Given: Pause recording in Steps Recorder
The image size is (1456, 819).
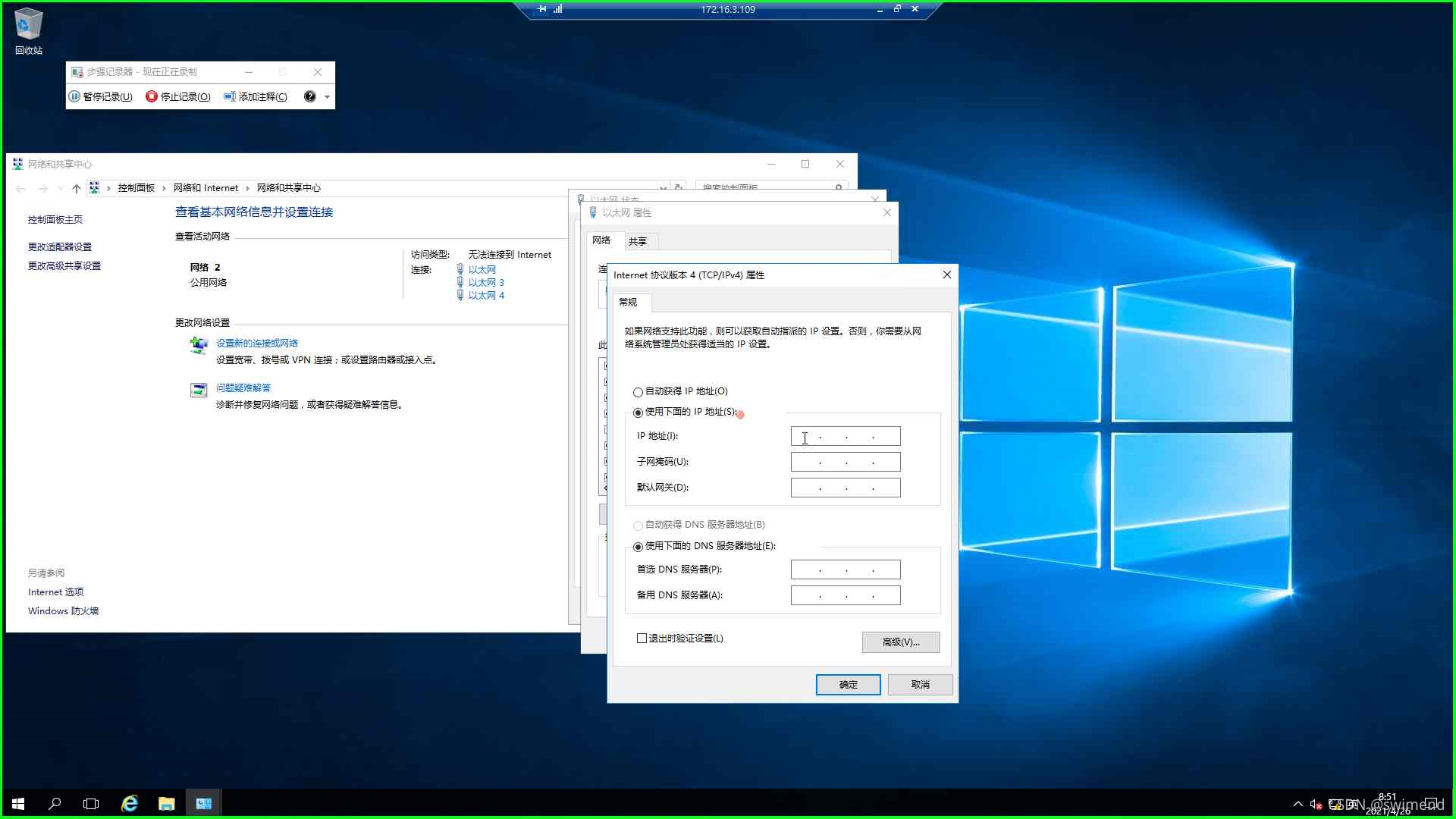Looking at the screenshot, I should coord(101,96).
